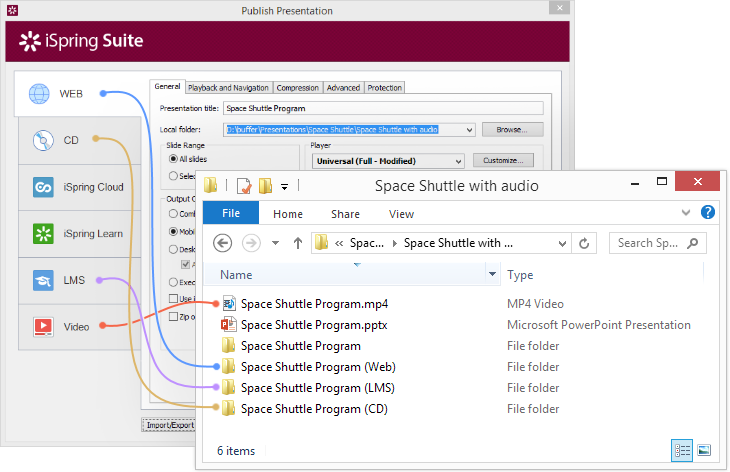Select the Video play icon
The height and width of the screenshot is (472, 730).
click(43, 327)
